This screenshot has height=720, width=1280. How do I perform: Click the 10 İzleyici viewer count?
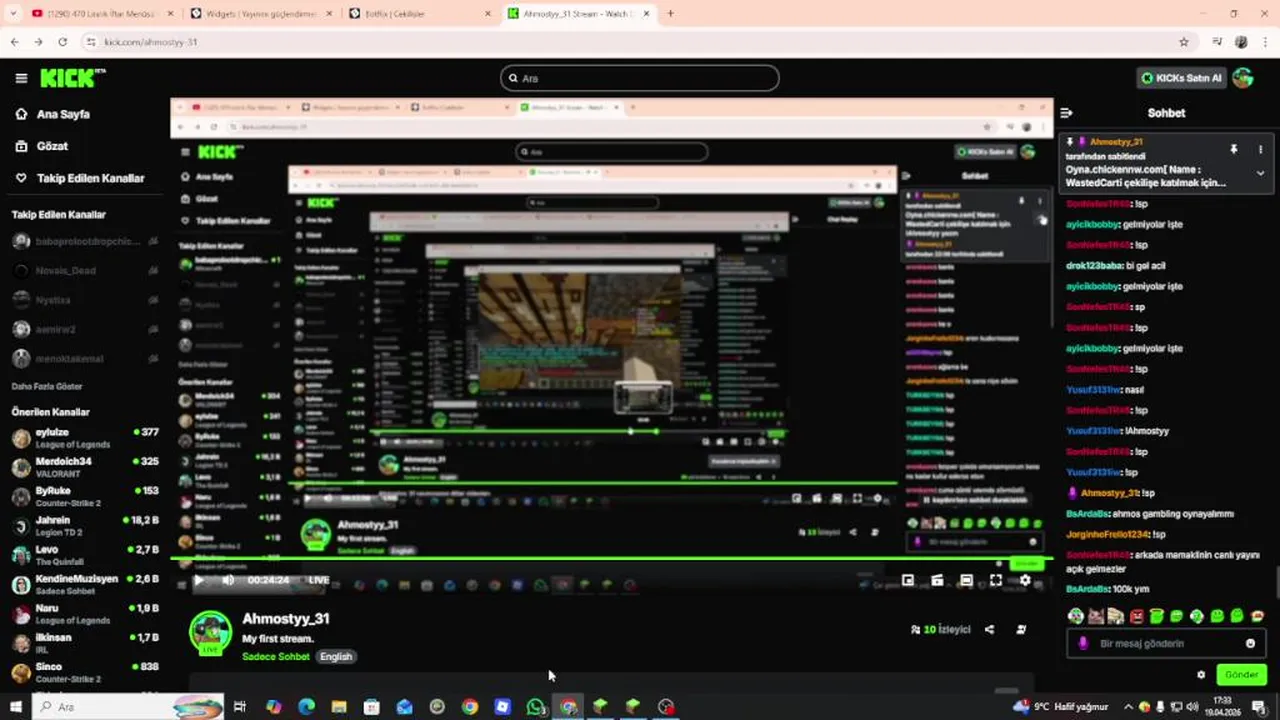point(940,630)
